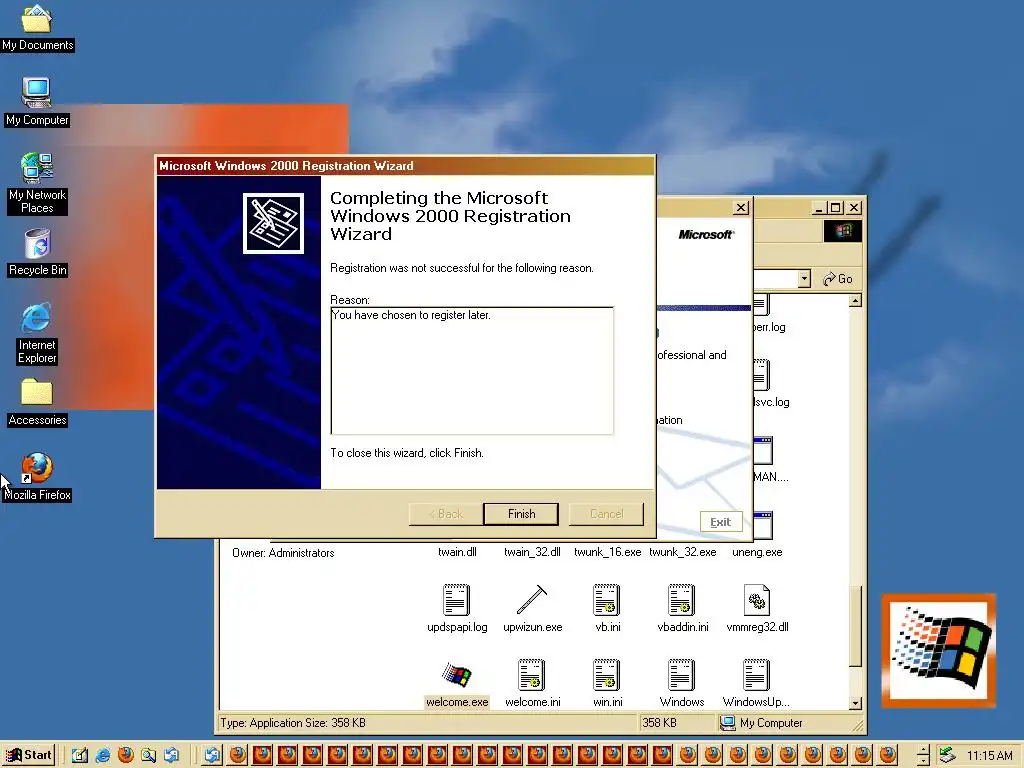Select the My Documents desktop icon
The width and height of the screenshot is (1024, 768).
37,27
